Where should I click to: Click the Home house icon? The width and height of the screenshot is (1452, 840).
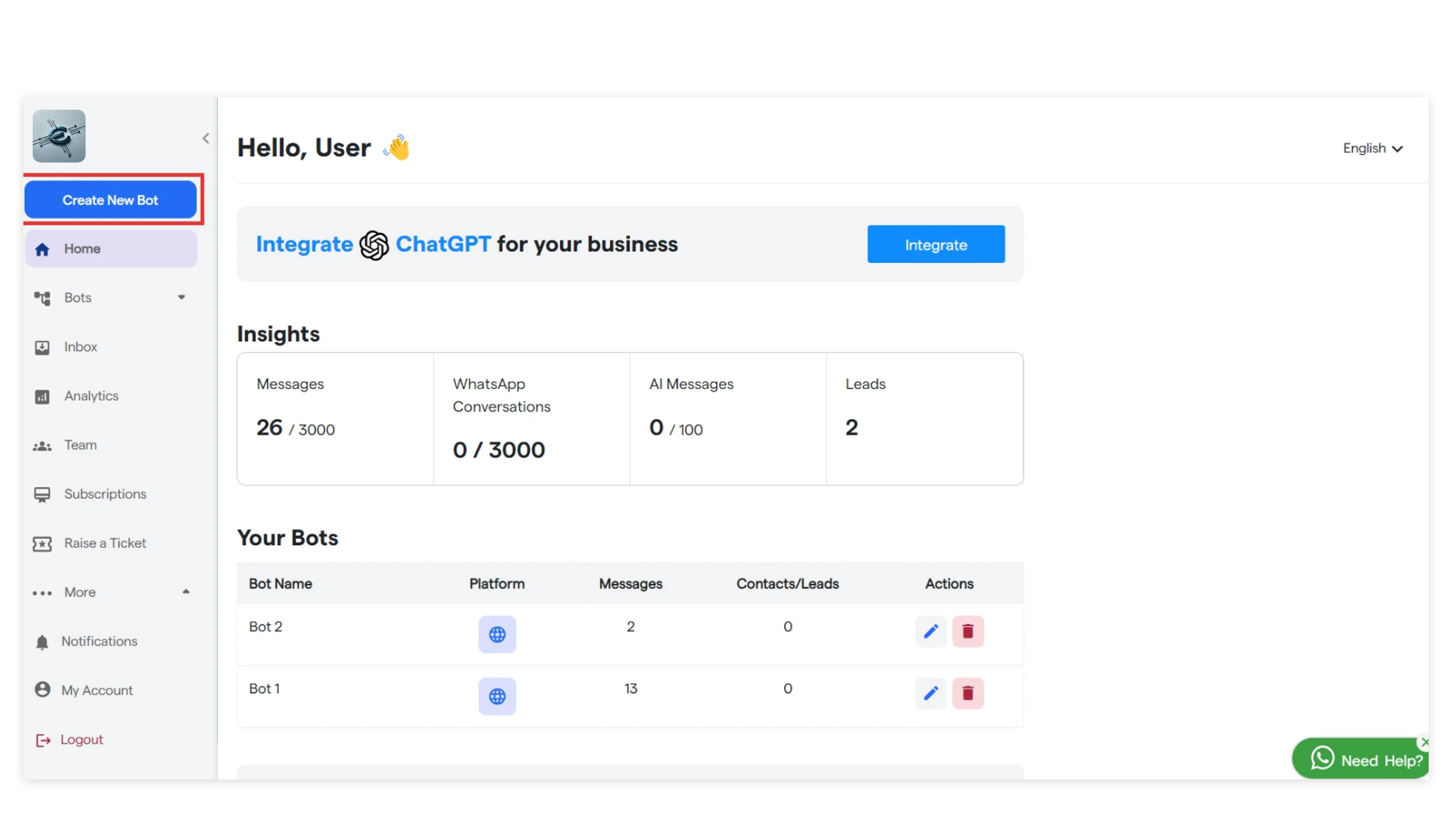point(43,249)
